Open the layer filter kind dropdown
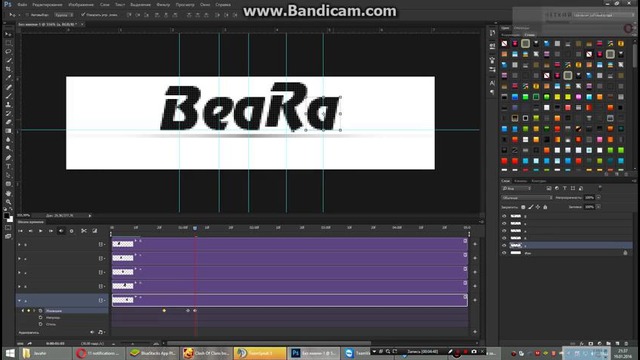 516,189
